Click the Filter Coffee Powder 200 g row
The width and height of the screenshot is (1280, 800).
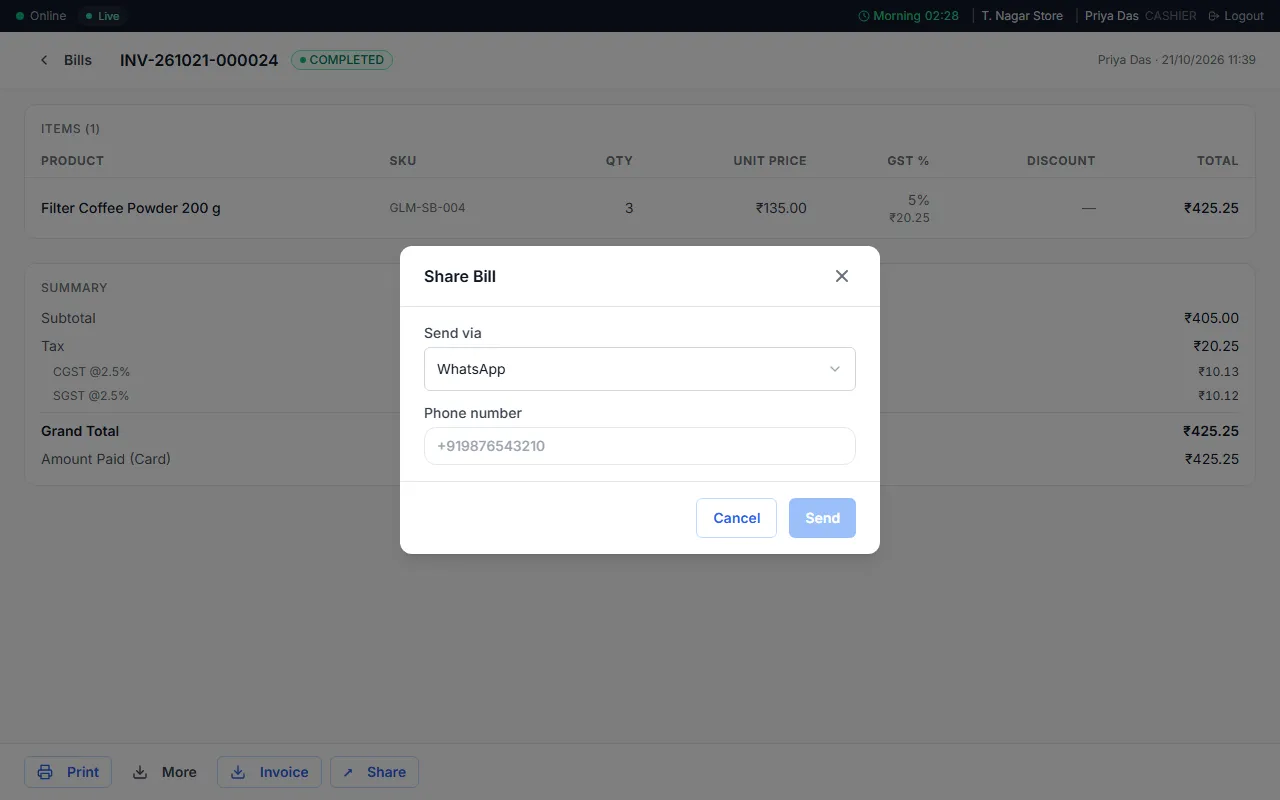(640, 208)
